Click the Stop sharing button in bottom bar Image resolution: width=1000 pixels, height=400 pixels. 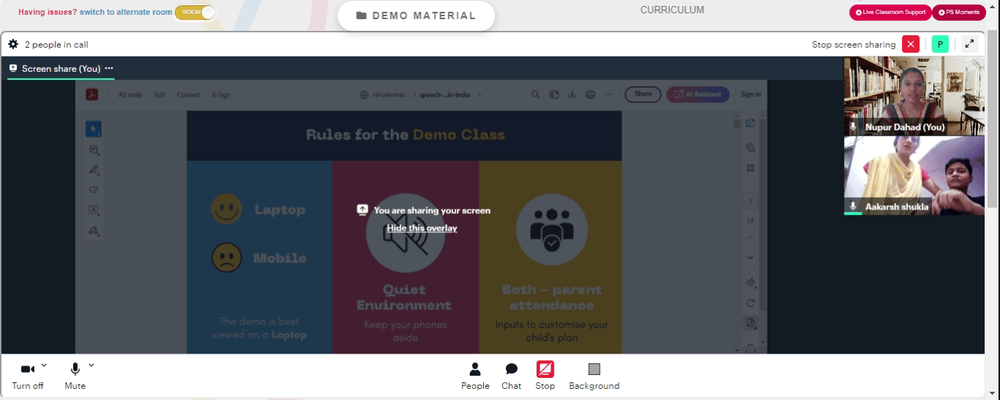(x=545, y=376)
